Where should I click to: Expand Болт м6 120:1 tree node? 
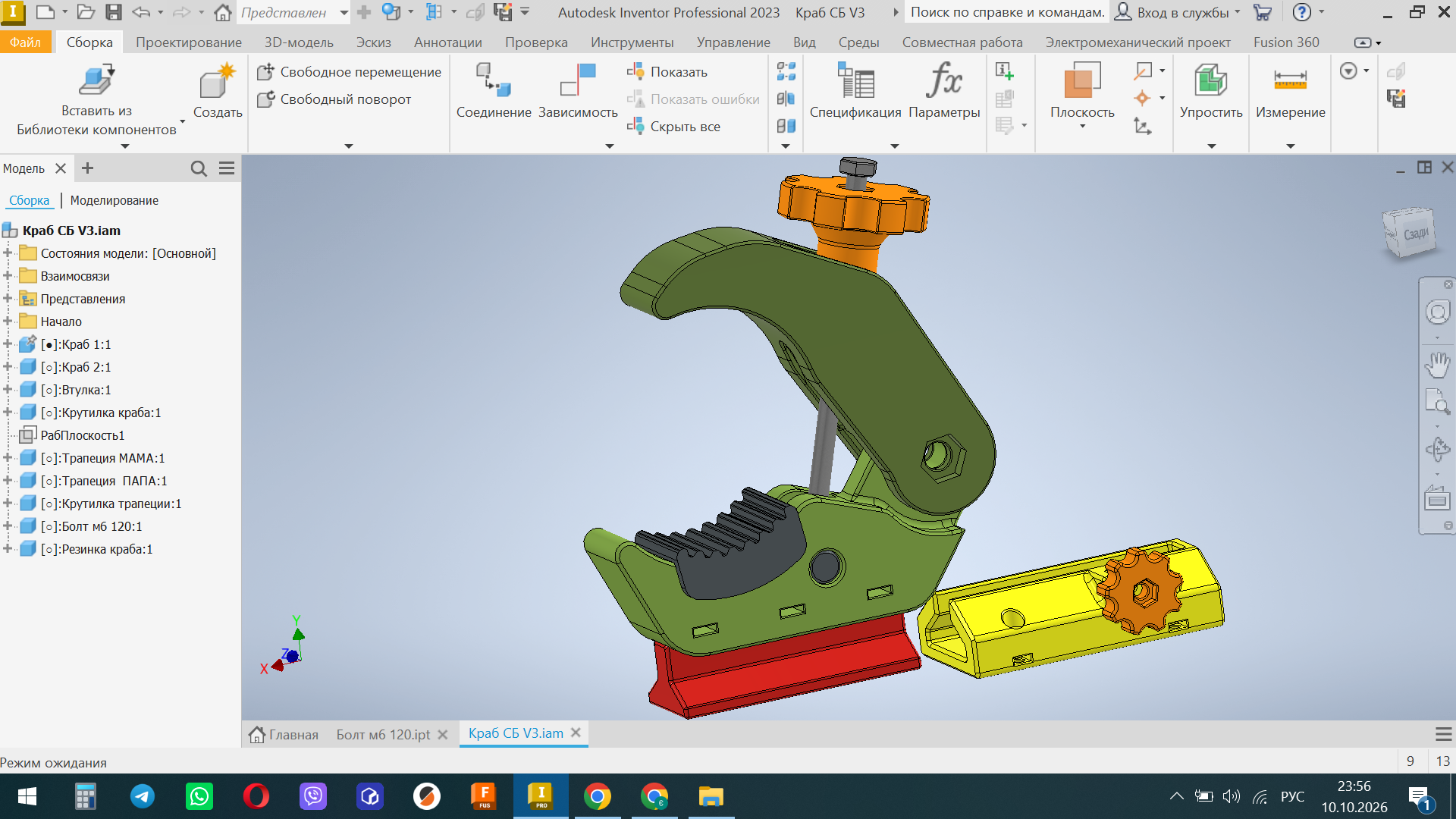(7, 526)
